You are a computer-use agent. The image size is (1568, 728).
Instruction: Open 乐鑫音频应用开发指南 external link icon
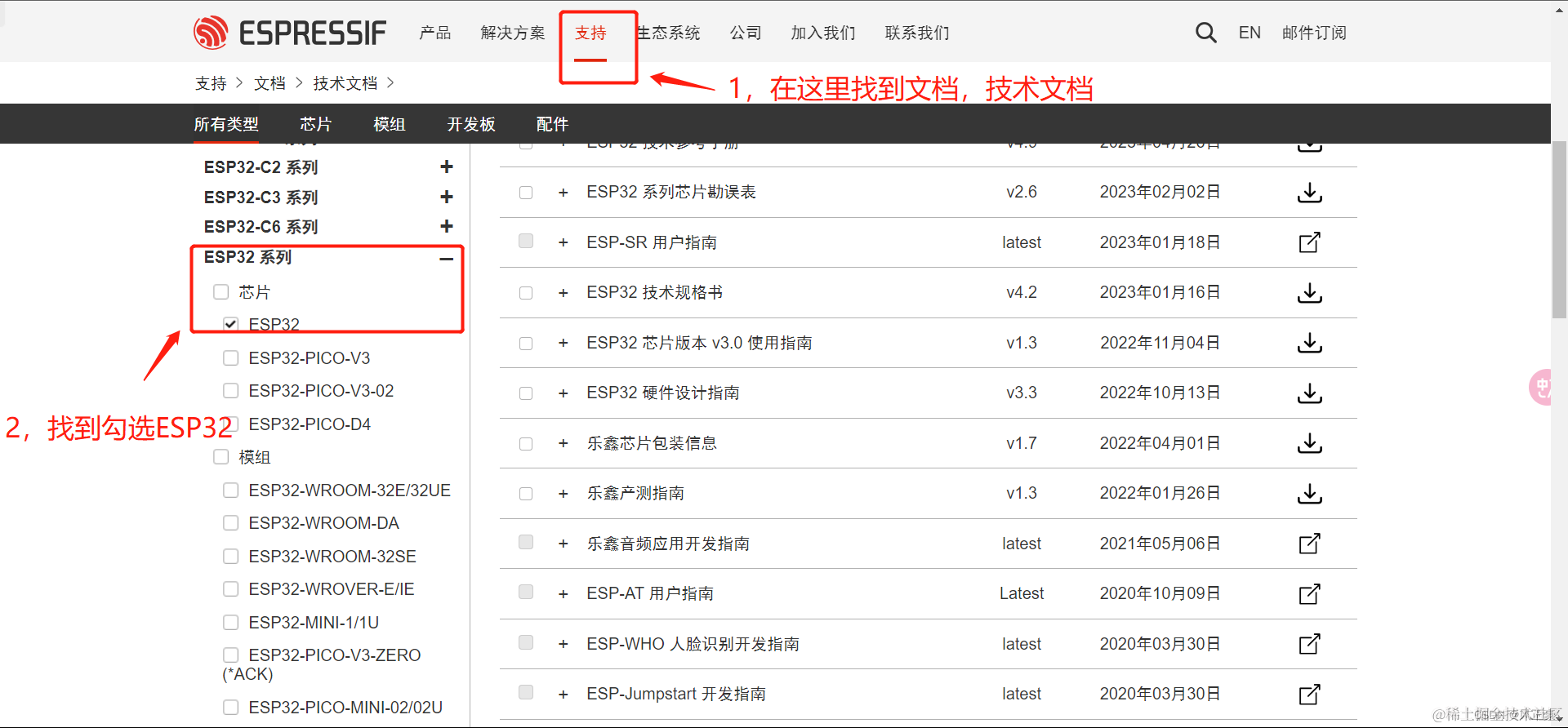(1309, 544)
